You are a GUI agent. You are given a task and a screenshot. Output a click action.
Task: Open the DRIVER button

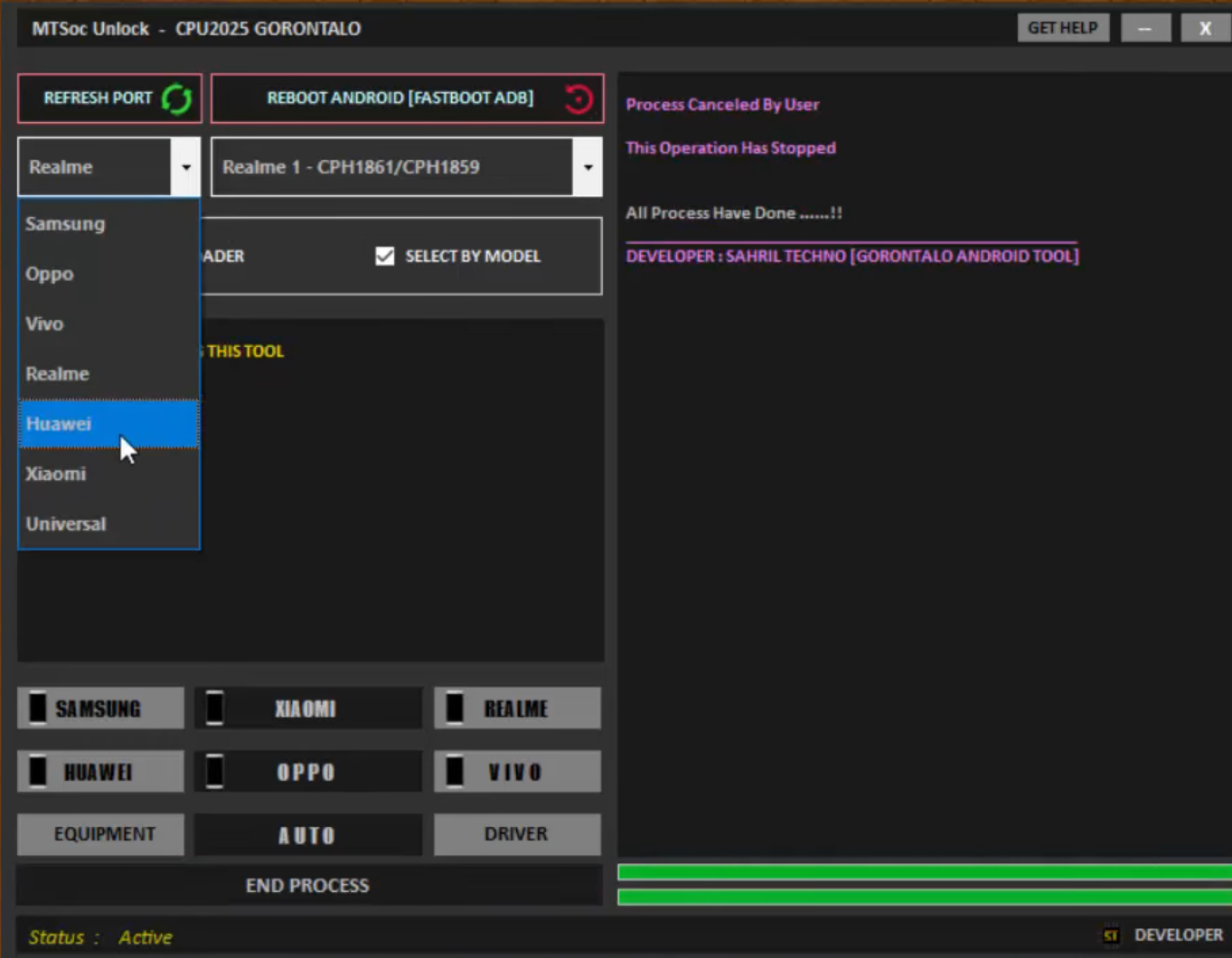[517, 834]
